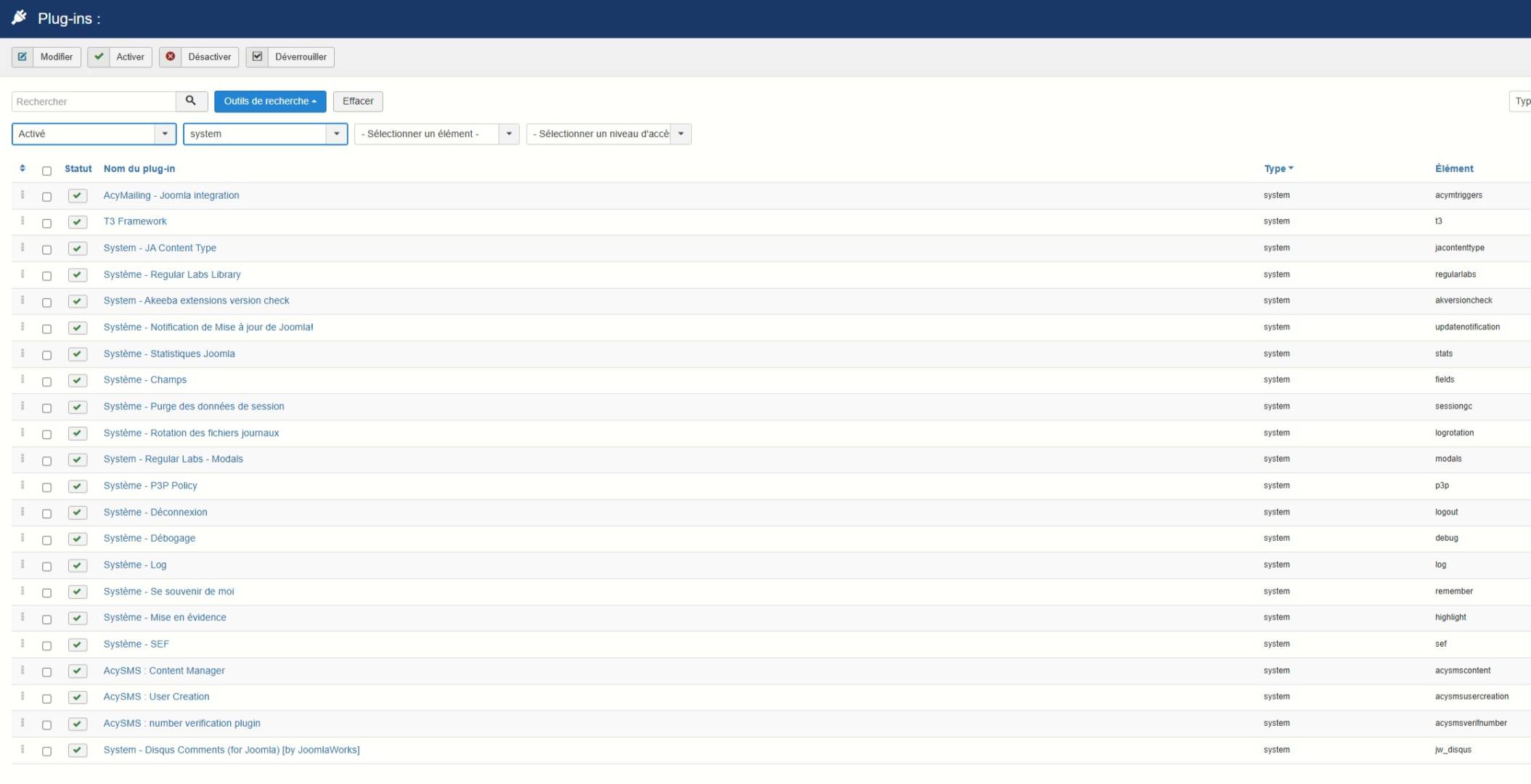The height and width of the screenshot is (784, 1531).
Task: Click status icon for AcySMS : Content Manager
Action: [78, 671]
